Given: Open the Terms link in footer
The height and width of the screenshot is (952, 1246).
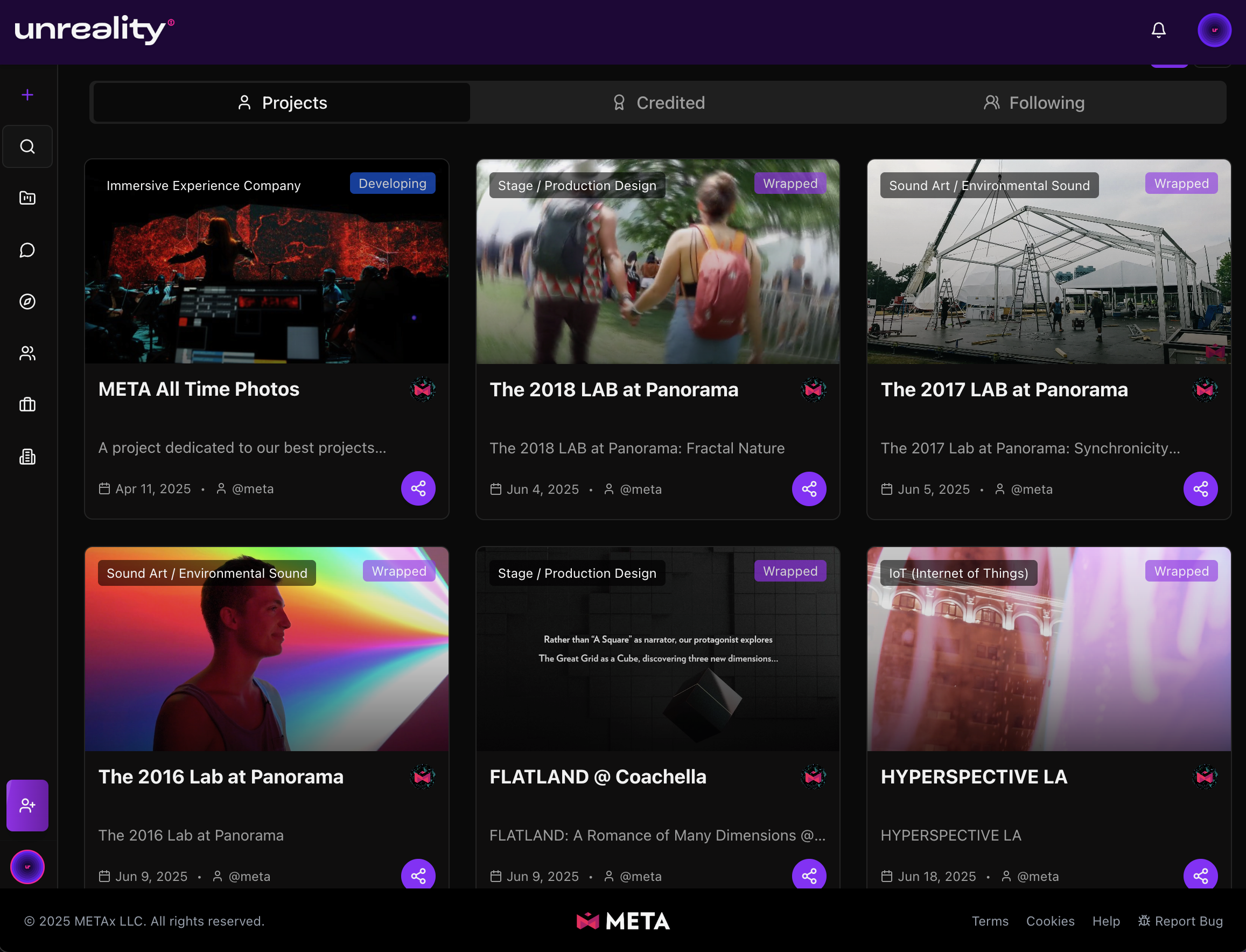Looking at the screenshot, I should pyautogui.click(x=990, y=921).
